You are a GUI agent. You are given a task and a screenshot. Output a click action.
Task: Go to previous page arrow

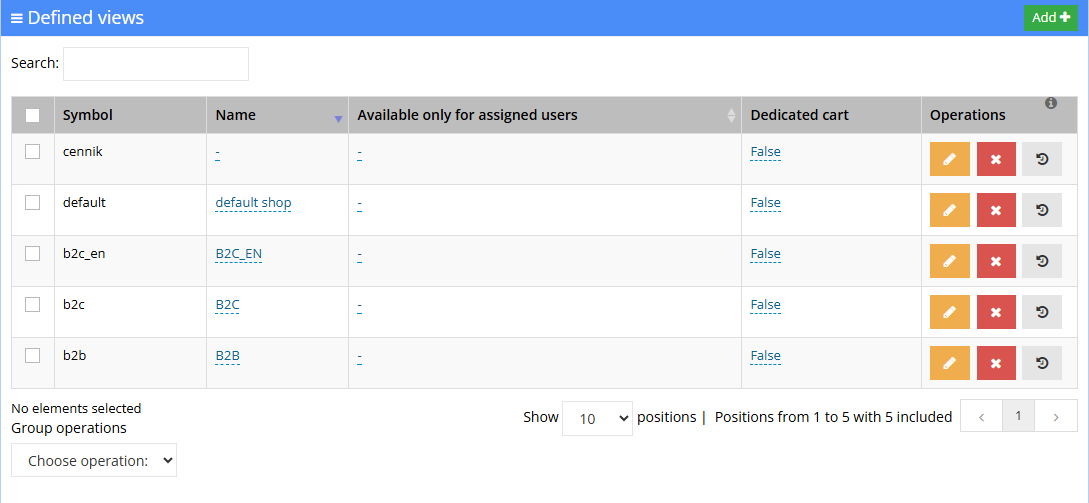[981, 416]
